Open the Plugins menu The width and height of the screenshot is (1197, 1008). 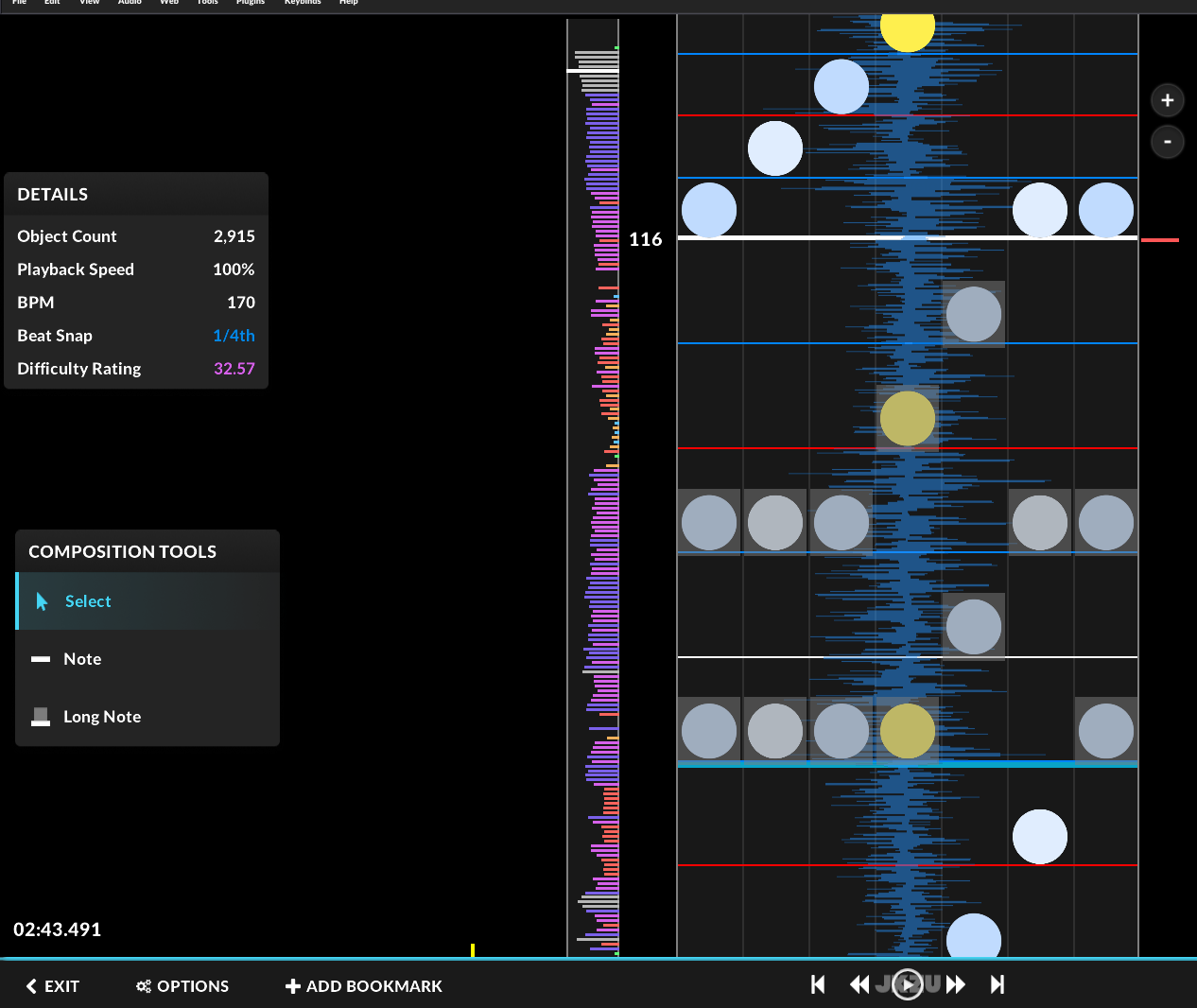pos(251,3)
